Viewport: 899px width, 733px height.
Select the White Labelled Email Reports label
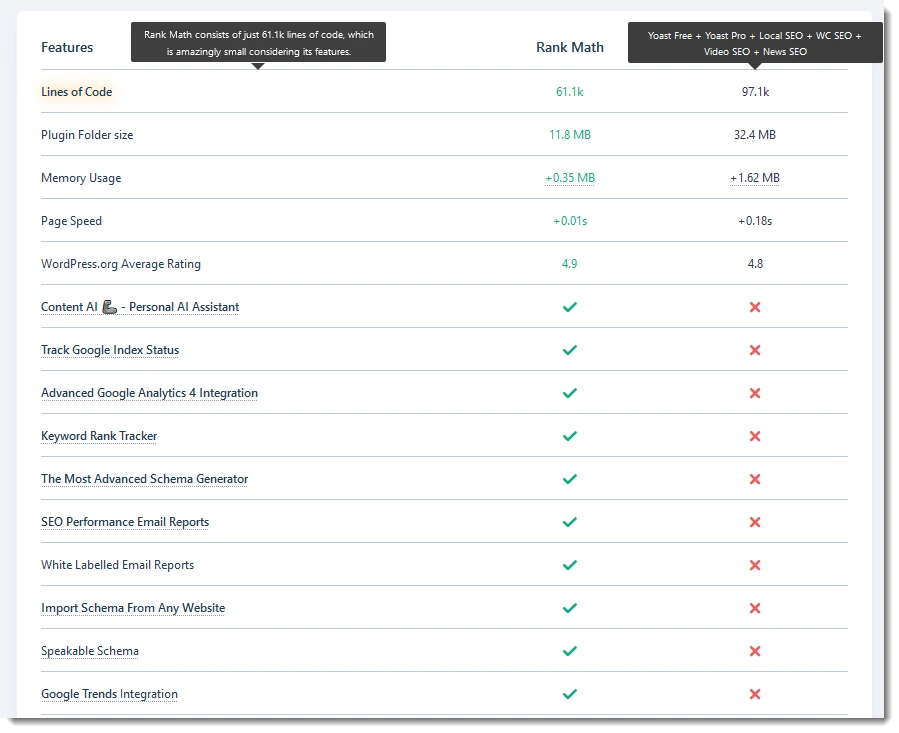118,565
